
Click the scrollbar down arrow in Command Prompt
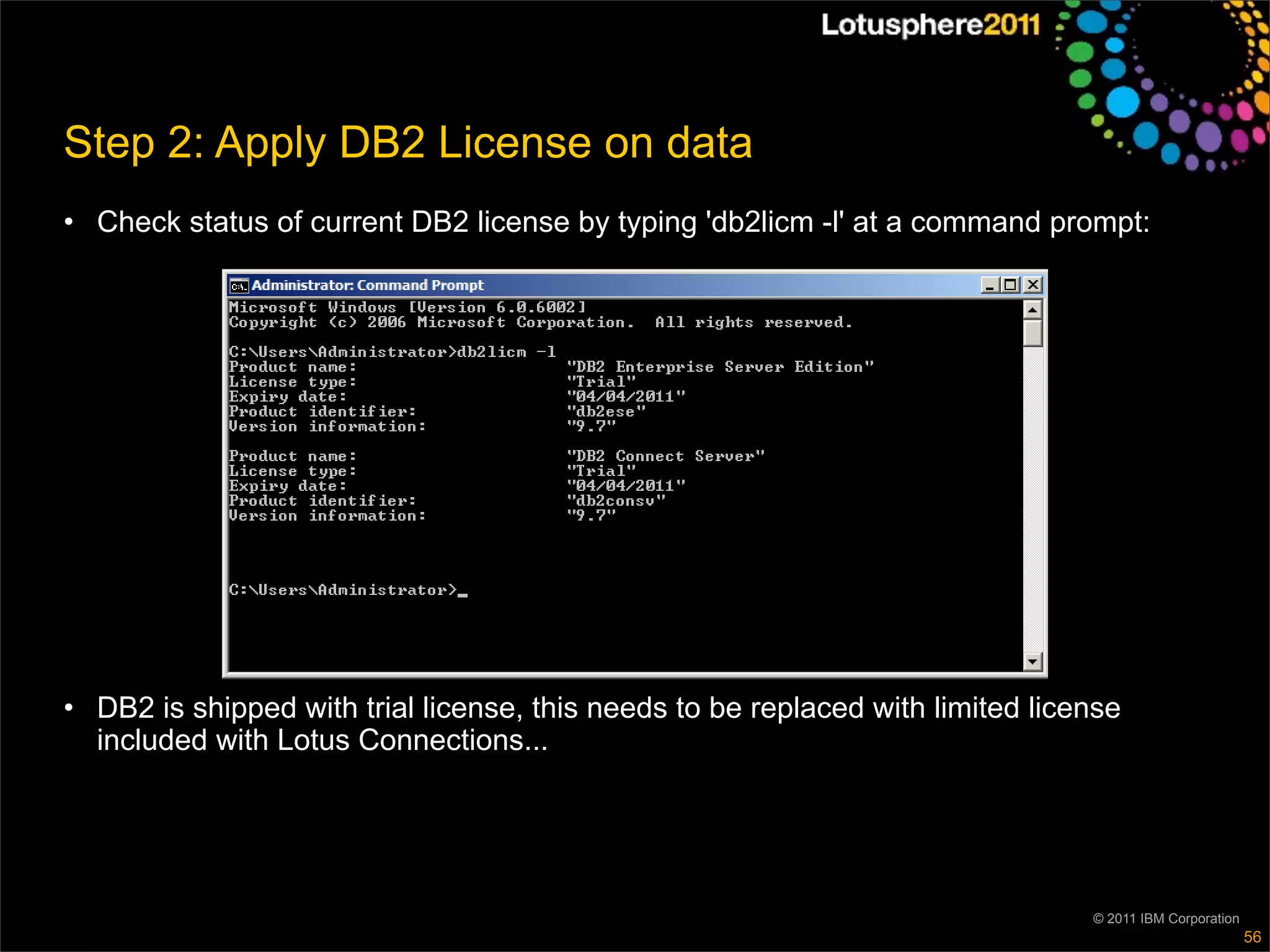1032,661
